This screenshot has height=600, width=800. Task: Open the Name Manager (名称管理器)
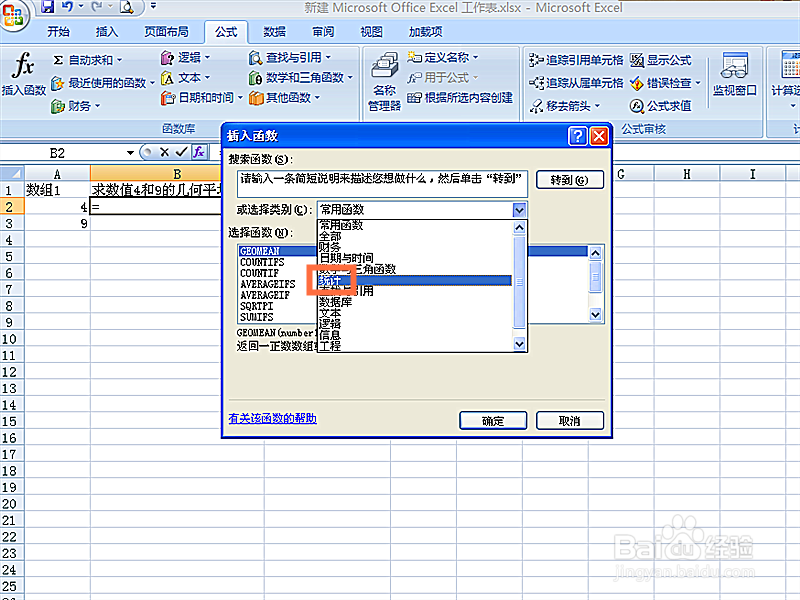coord(385,82)
